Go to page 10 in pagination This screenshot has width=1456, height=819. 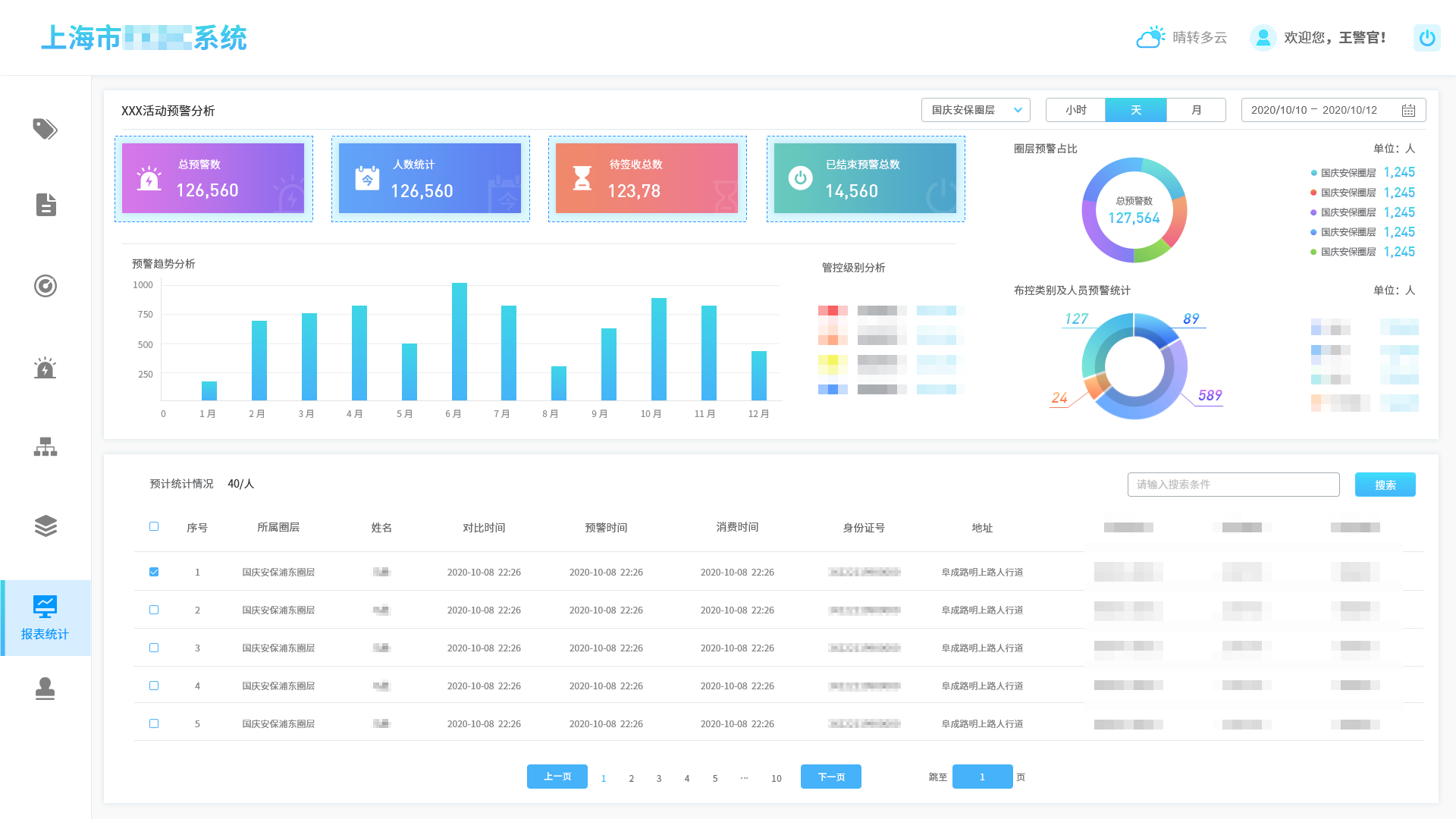pos(777,778)
